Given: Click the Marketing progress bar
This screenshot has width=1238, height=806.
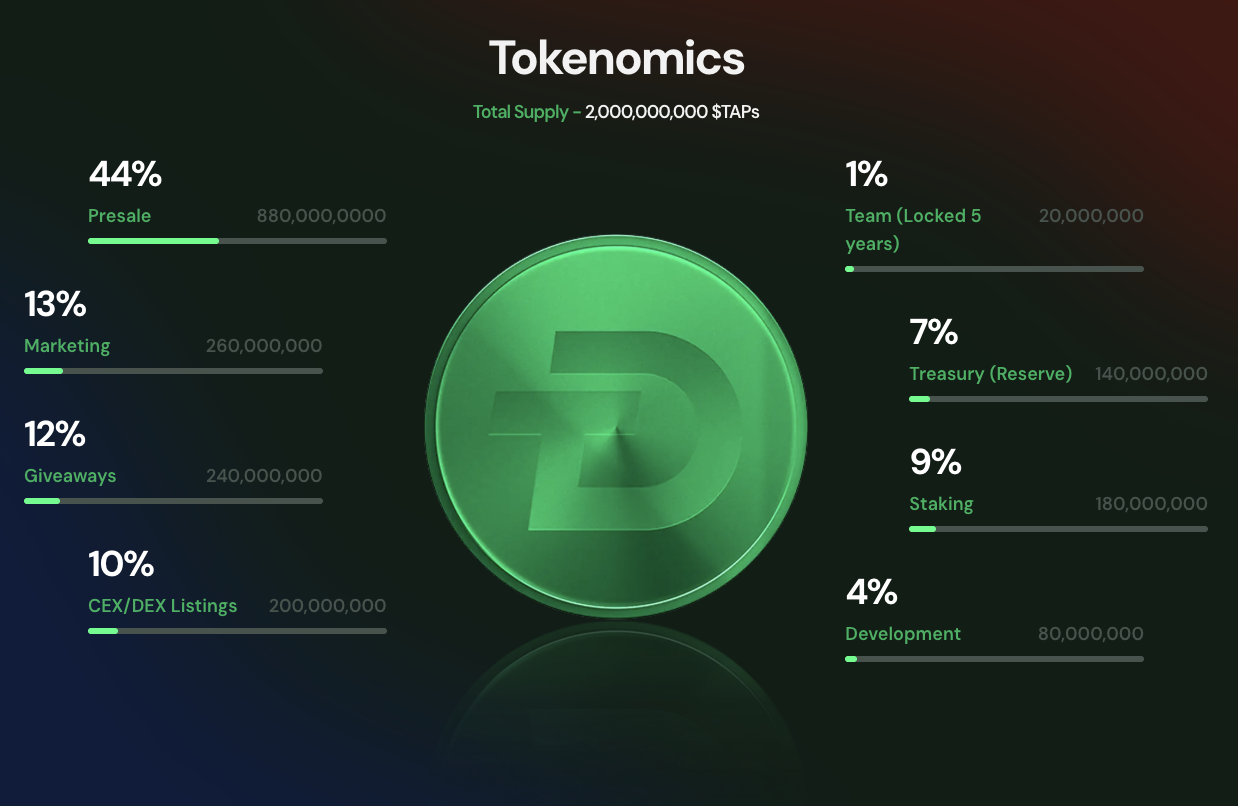Looking at the screenshot, I should pos(173,371).
